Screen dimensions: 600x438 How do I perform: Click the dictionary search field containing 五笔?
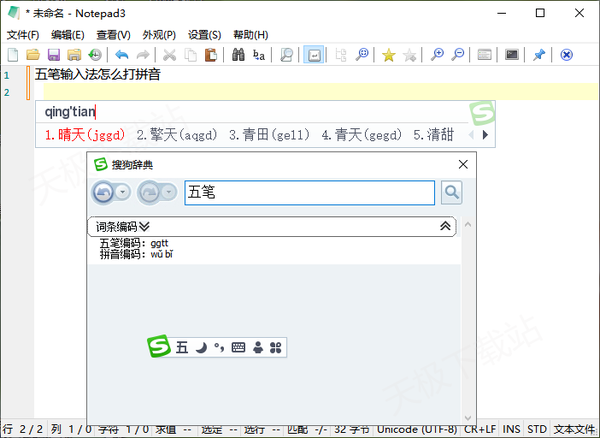click(x=310, y=192)
